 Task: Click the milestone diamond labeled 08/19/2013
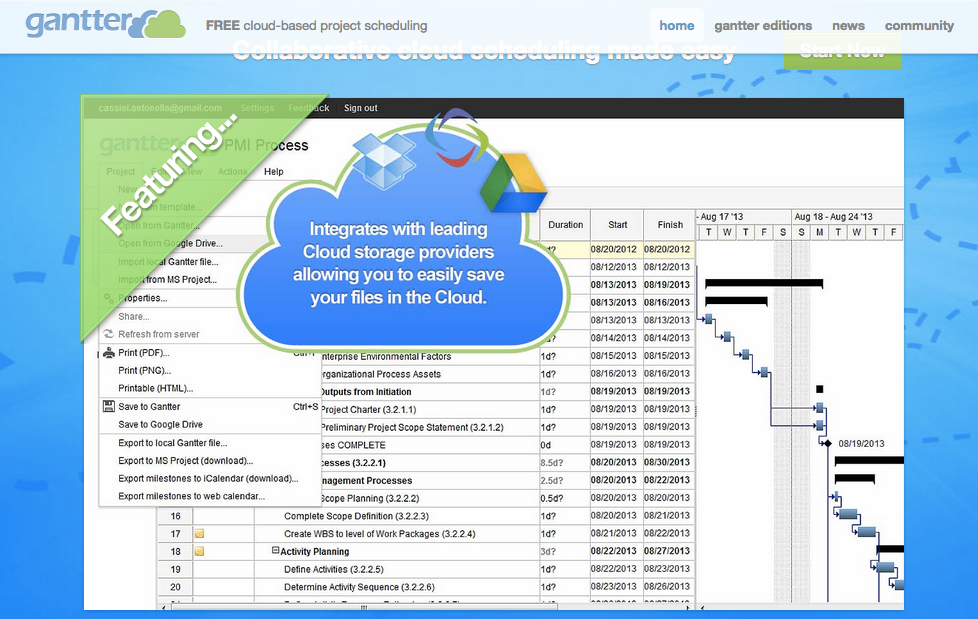pos(827,444)
